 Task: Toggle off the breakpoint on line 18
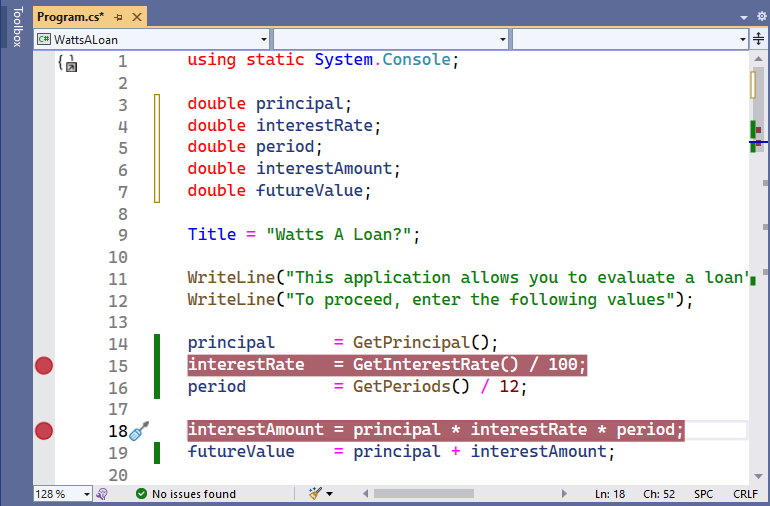tap(44, 431)
